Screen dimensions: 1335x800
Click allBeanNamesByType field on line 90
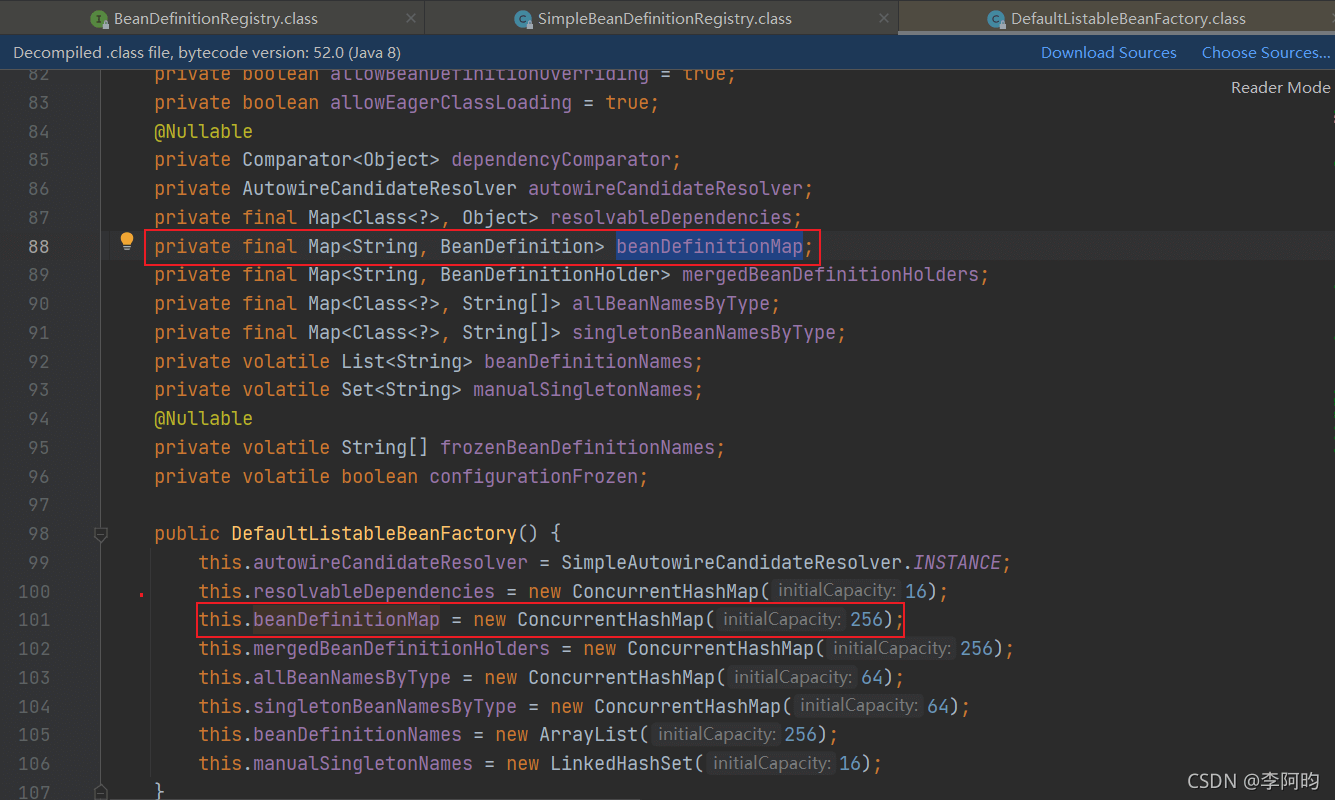[x=671, y=303]
